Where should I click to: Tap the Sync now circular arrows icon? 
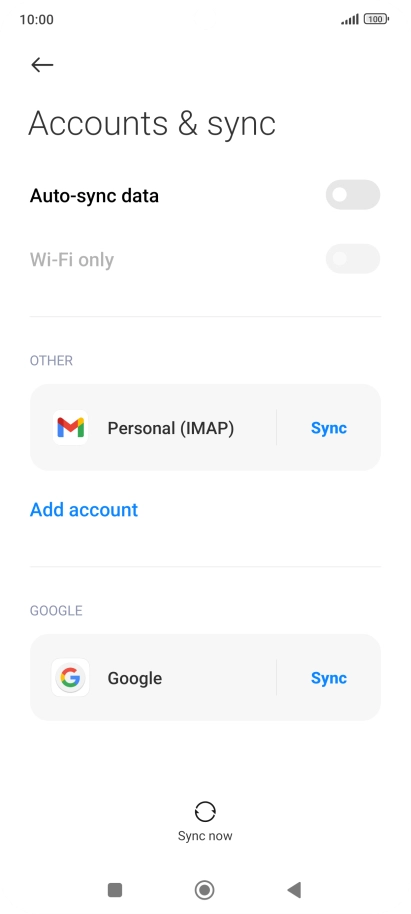tap(205, 811)
